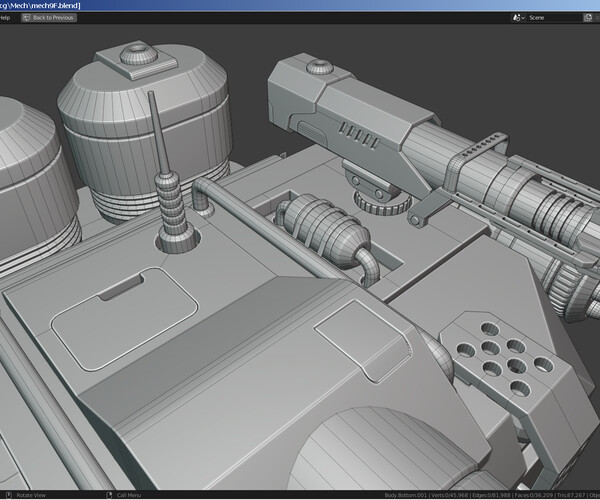Screen dimensions: 600x500
Task: Open the Scene browse dropdown icon
Action: [x=518, y=18]
